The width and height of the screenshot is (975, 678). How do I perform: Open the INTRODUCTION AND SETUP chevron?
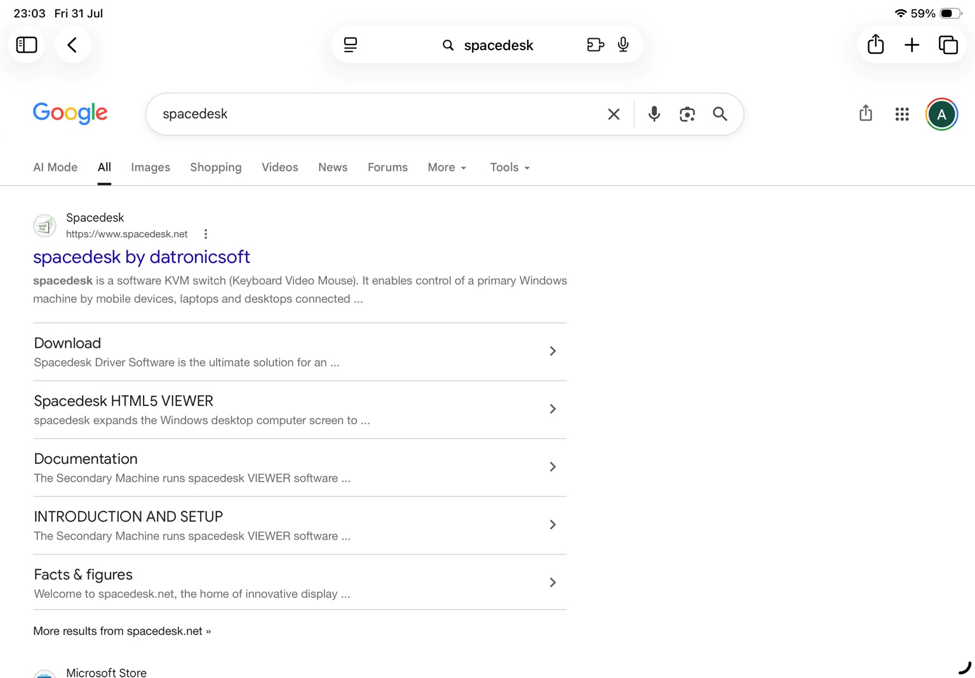[552, 524]
